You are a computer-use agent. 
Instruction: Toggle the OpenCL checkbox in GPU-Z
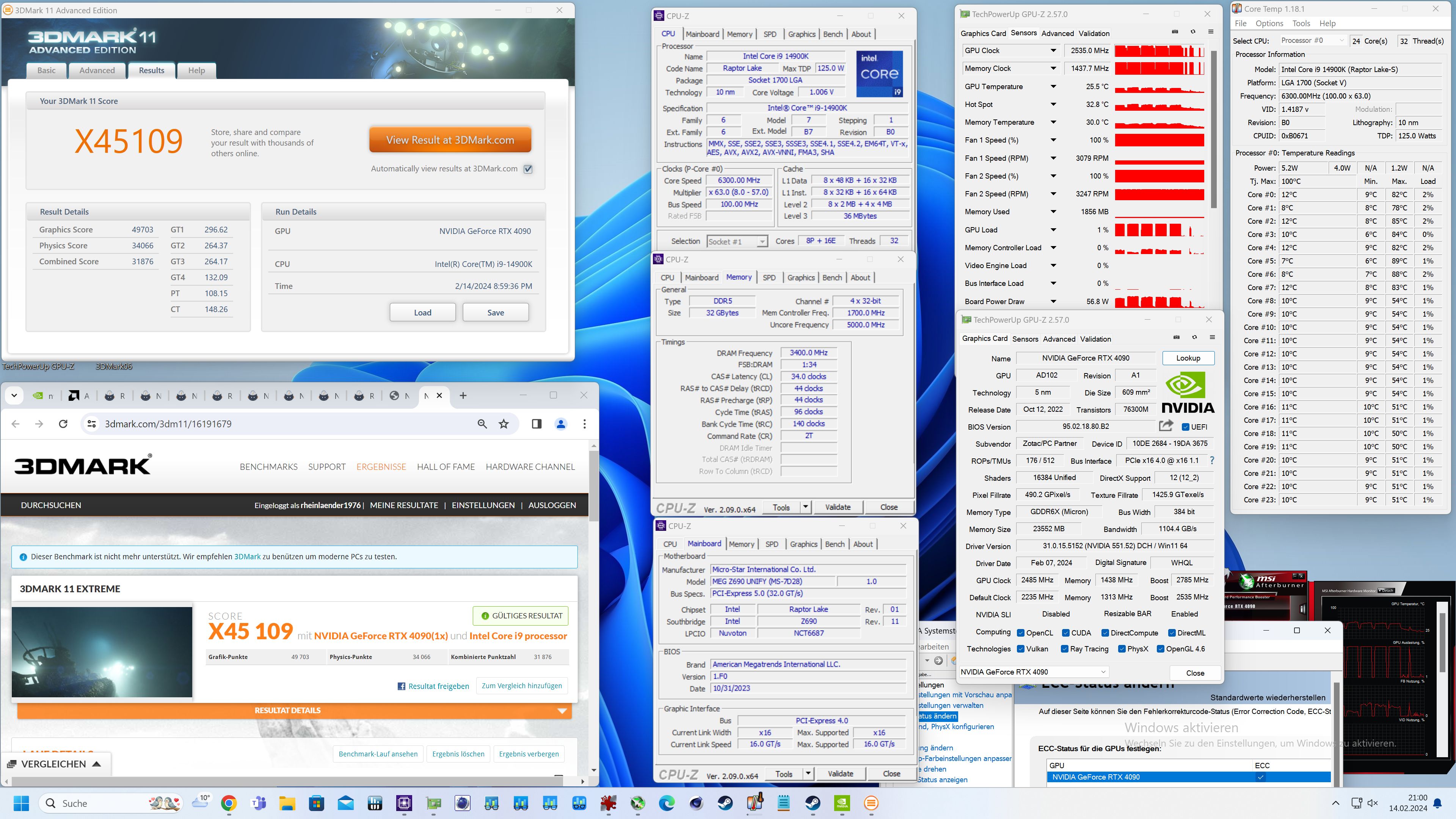pyautogui.click(x=1021, y=632)
